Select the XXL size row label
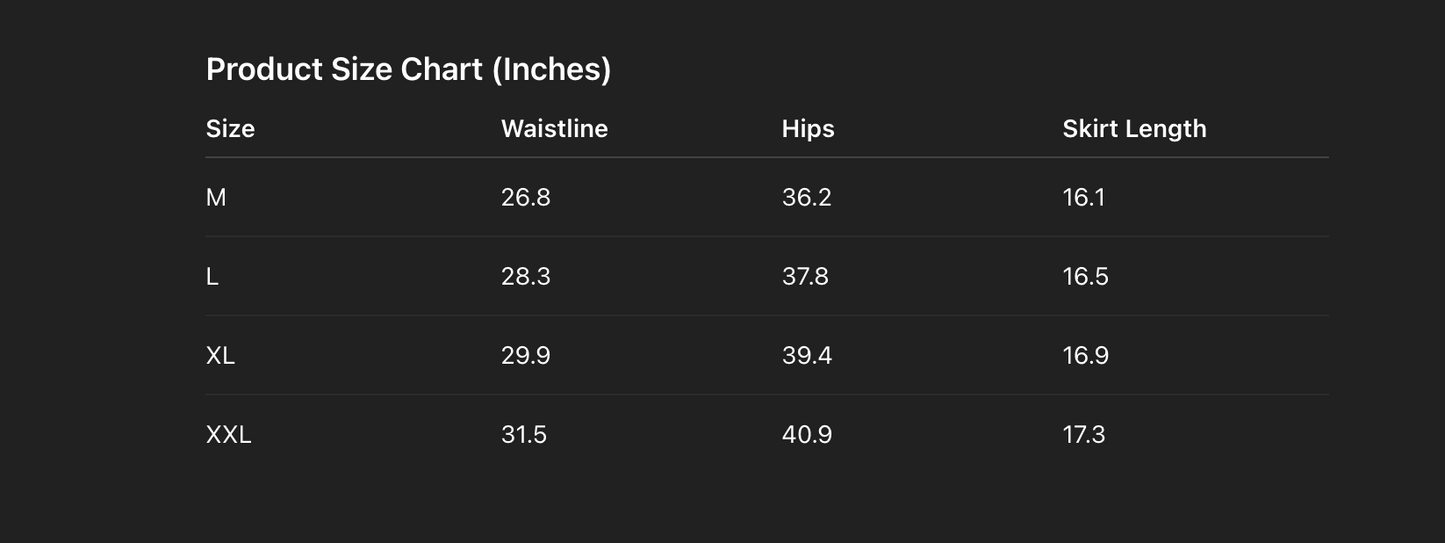This screenshot has height=543, width=1445. coord(228,435)
